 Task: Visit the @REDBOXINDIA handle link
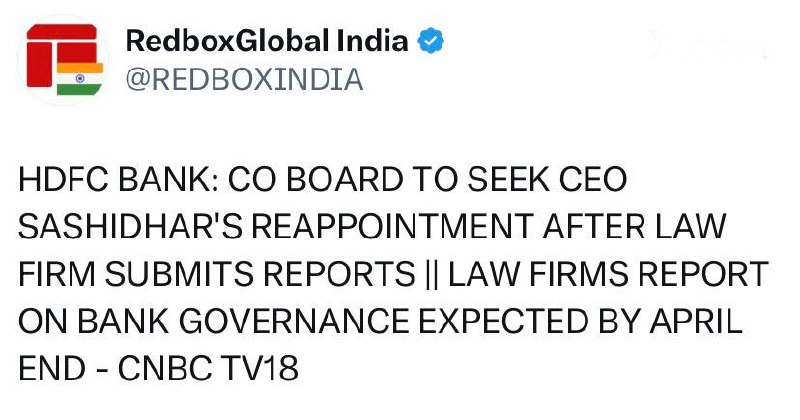point(244,79)
